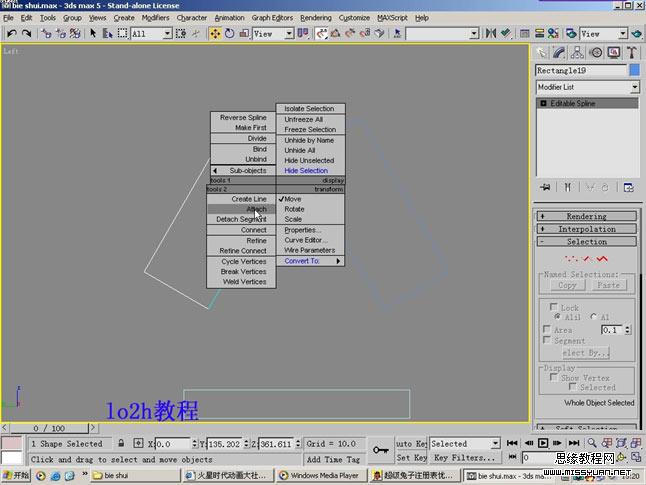
Task: Click the Quick Render teapot icon
Action: (637, 33)
